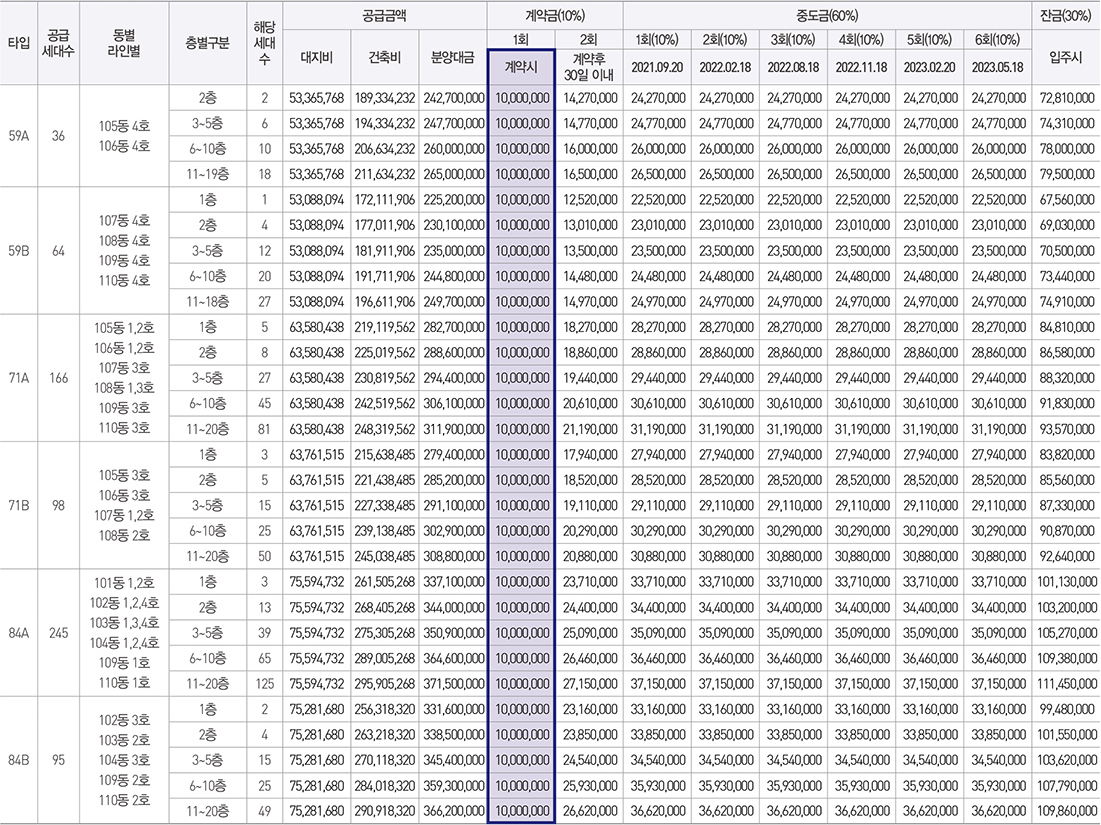Click the 21,190,000 second deposit cell
Screen dimensions: 1101x825
(590, 429)
